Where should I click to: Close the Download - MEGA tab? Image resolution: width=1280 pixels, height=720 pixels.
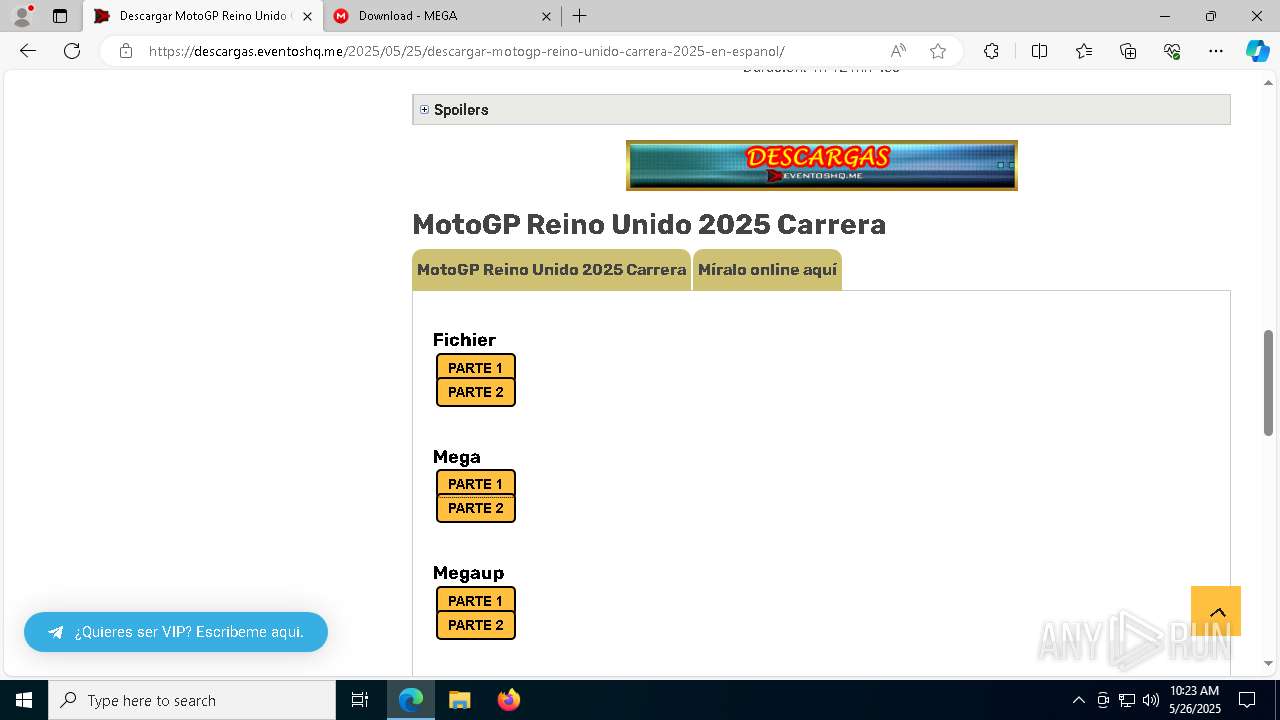pyautogui.click(x=546, y=16)
